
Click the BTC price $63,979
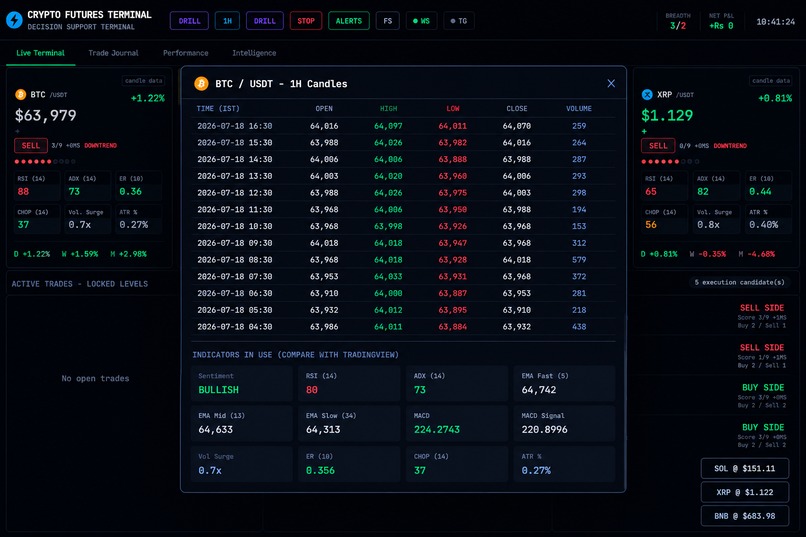click(x=46, y=115)
